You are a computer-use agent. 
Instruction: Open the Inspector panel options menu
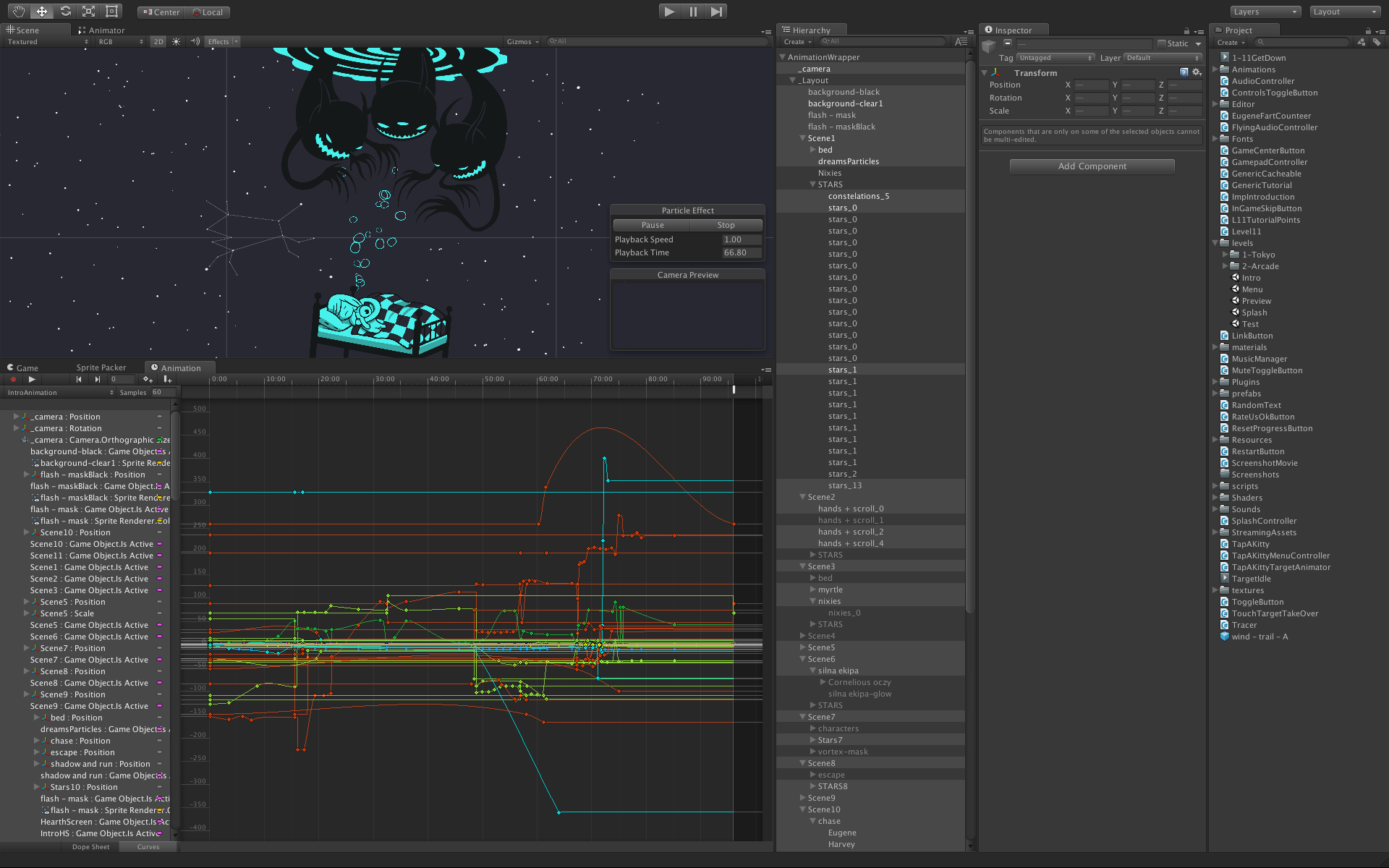pyautogui.click(x=1199, y=31)
